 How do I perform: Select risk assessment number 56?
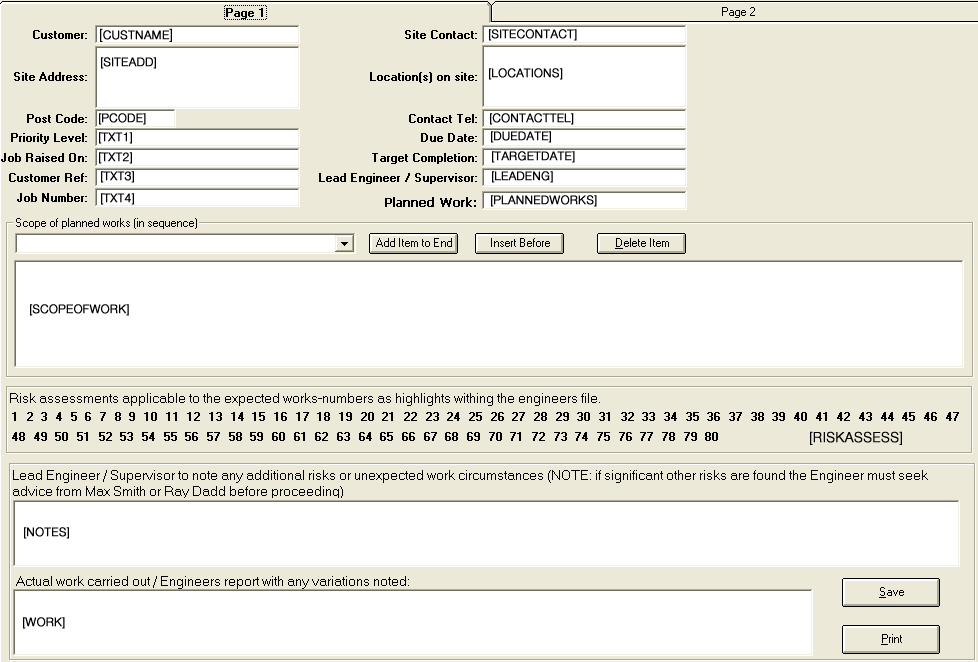tap(191, 437)
